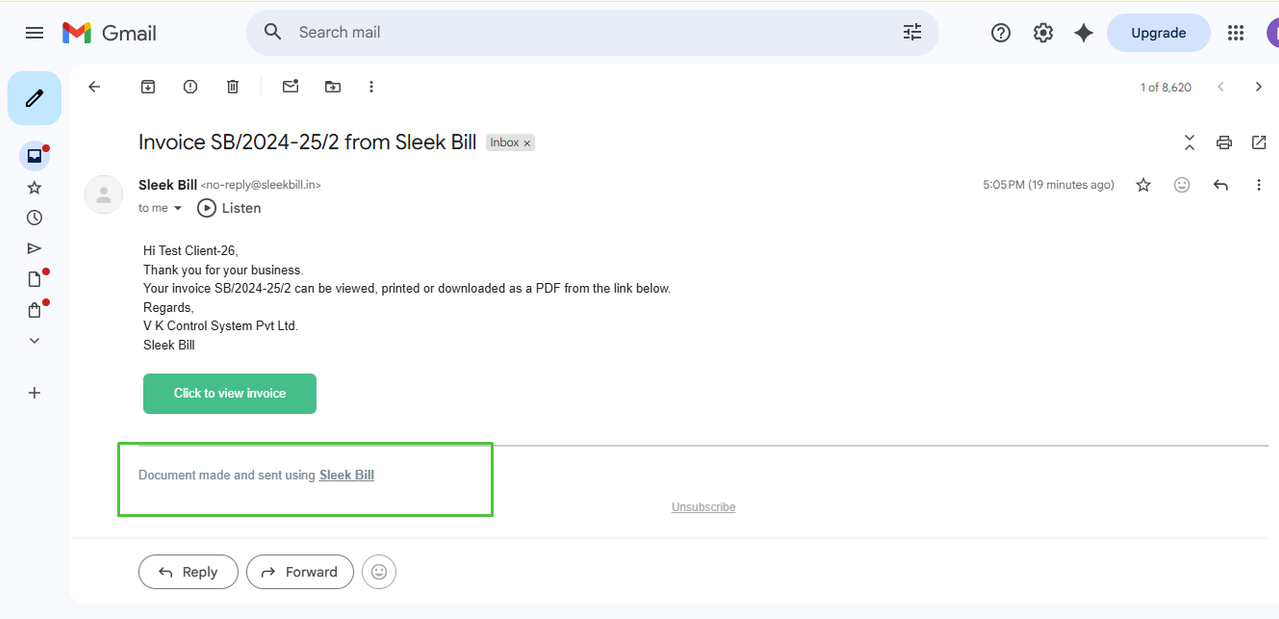This screenshot has width=1279, height=619.
Task: Show details dropdown next to 'to me'
Action: coord(178,208)
